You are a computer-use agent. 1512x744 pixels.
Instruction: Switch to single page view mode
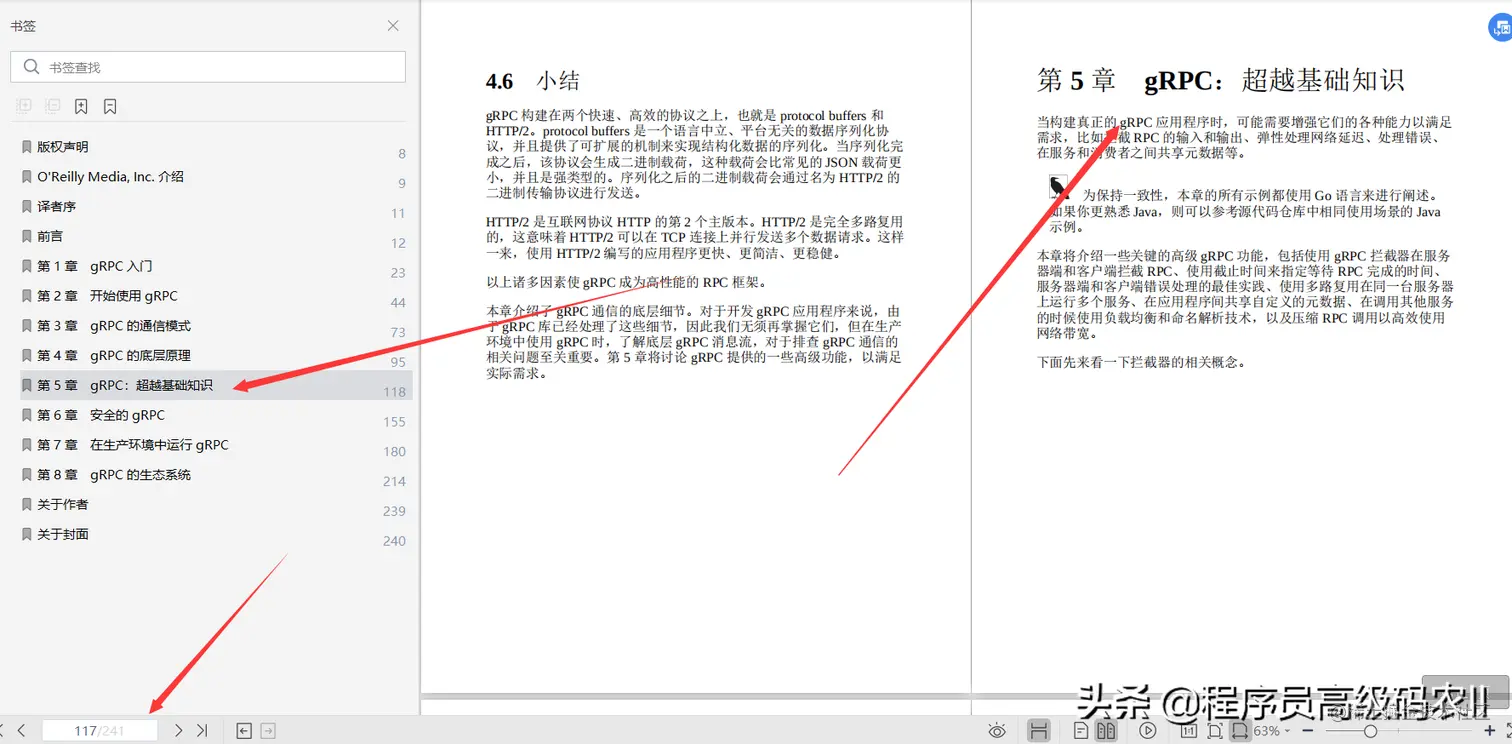[x=1082, y=731]
